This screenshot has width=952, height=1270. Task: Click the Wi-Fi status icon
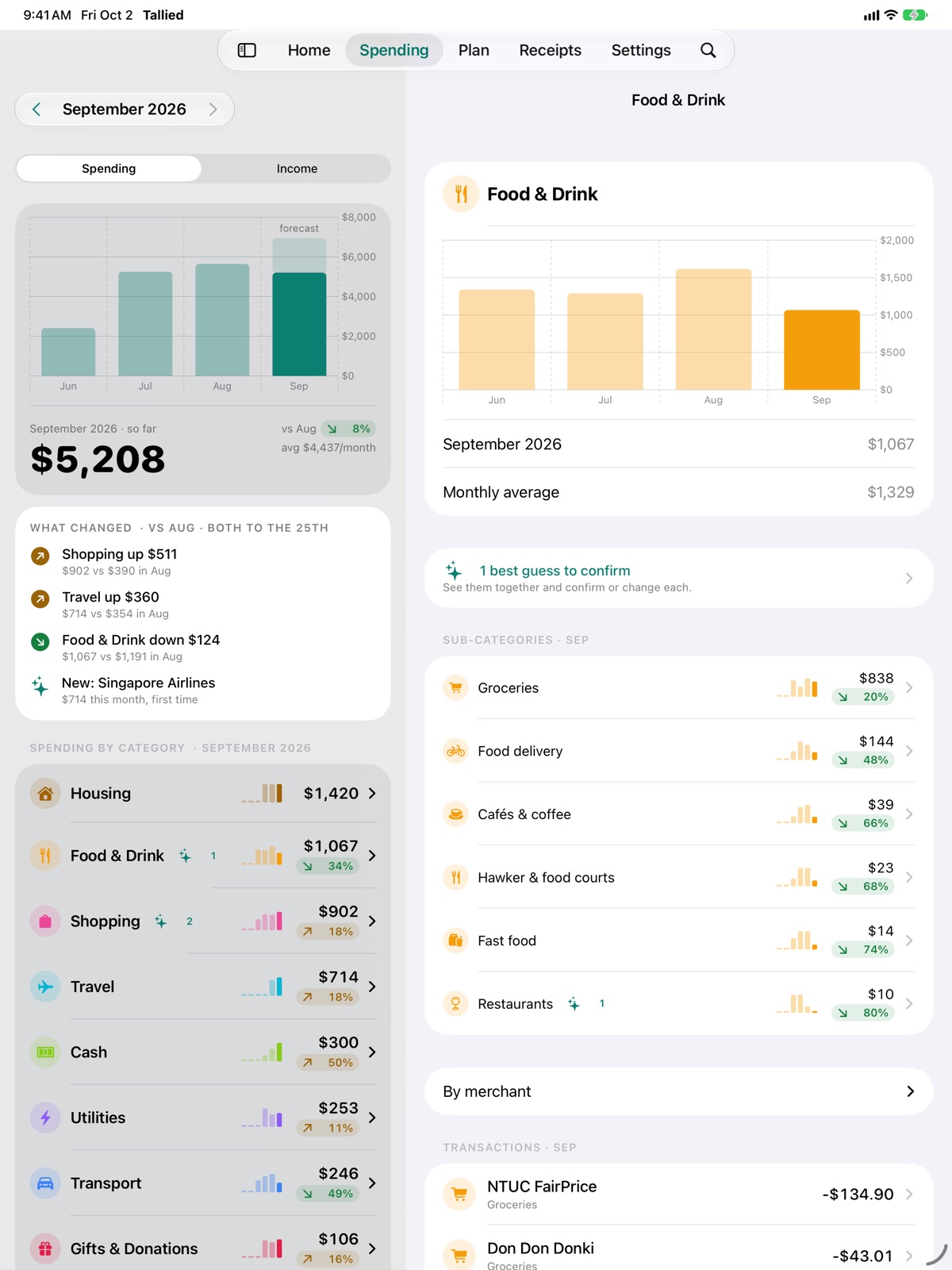[x=891, y=15]
